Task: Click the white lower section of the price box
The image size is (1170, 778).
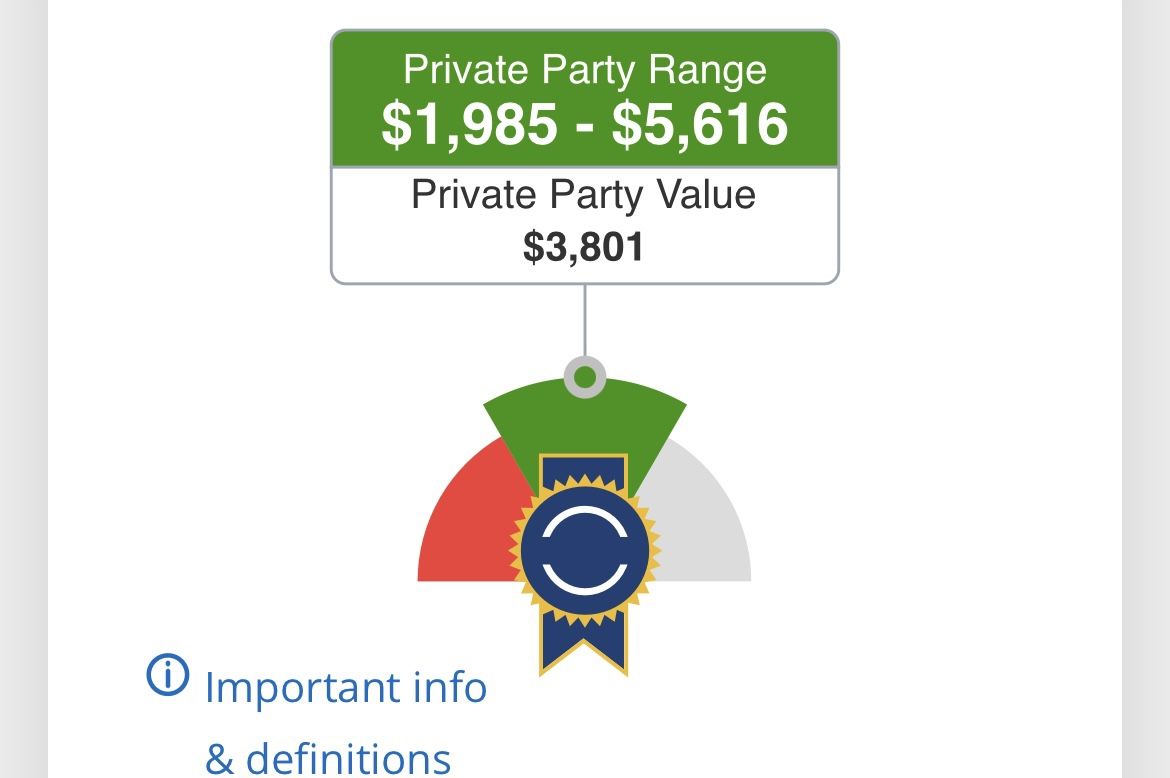Action: tap(585, 225)
